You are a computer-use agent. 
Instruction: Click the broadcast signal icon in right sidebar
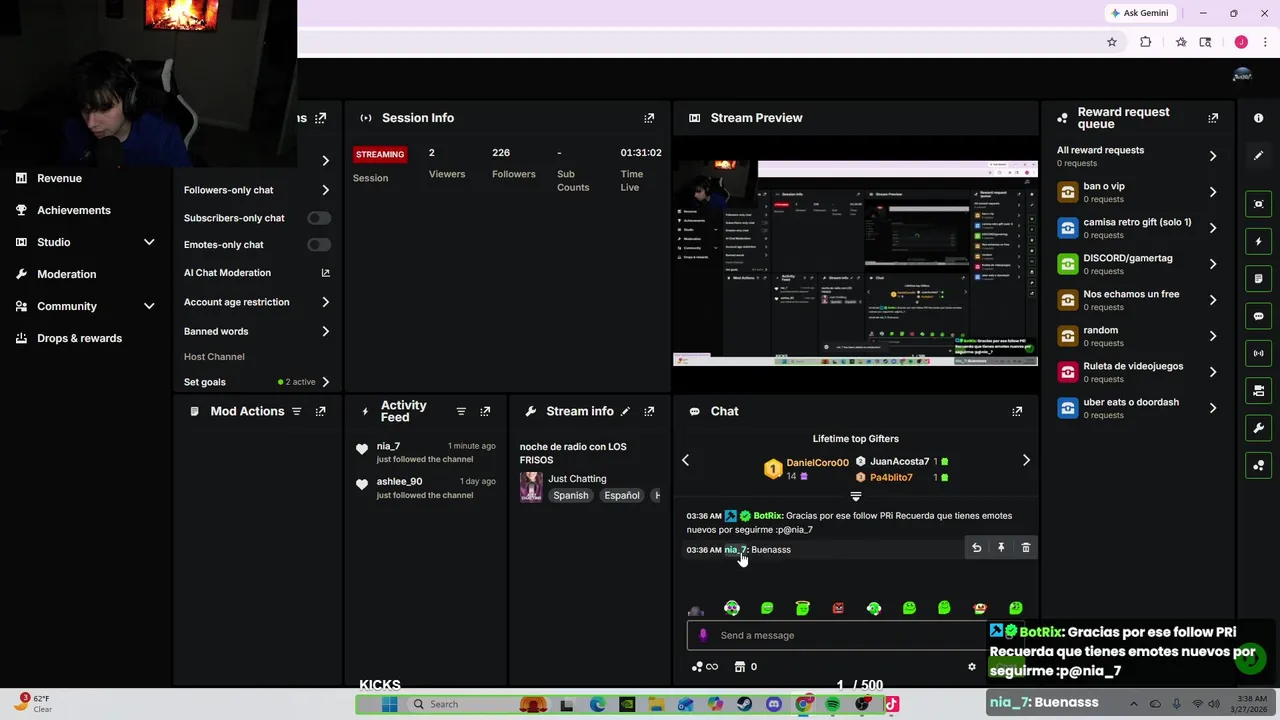pos(1258,353)
